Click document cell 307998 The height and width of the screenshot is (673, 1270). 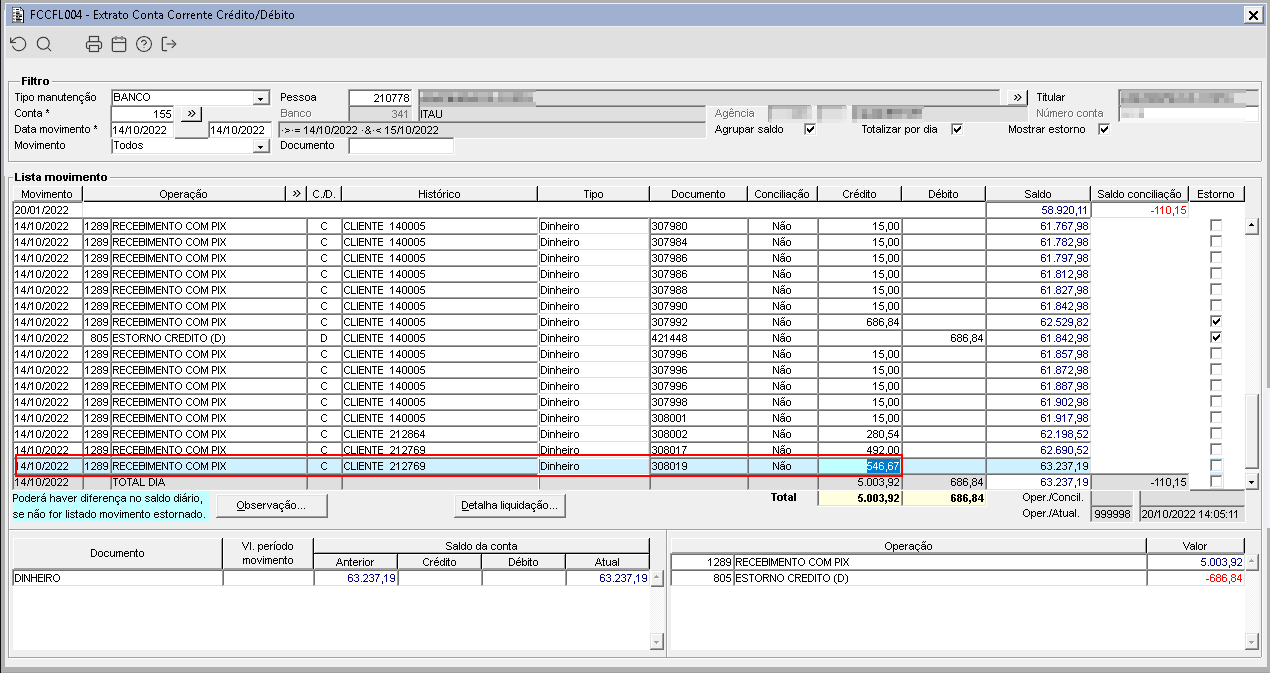click(698, 402)
